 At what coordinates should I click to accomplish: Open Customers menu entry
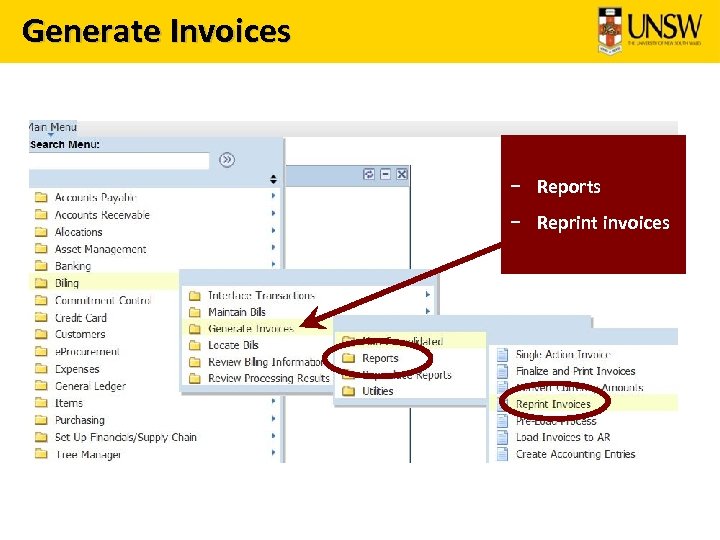[80, 334]
